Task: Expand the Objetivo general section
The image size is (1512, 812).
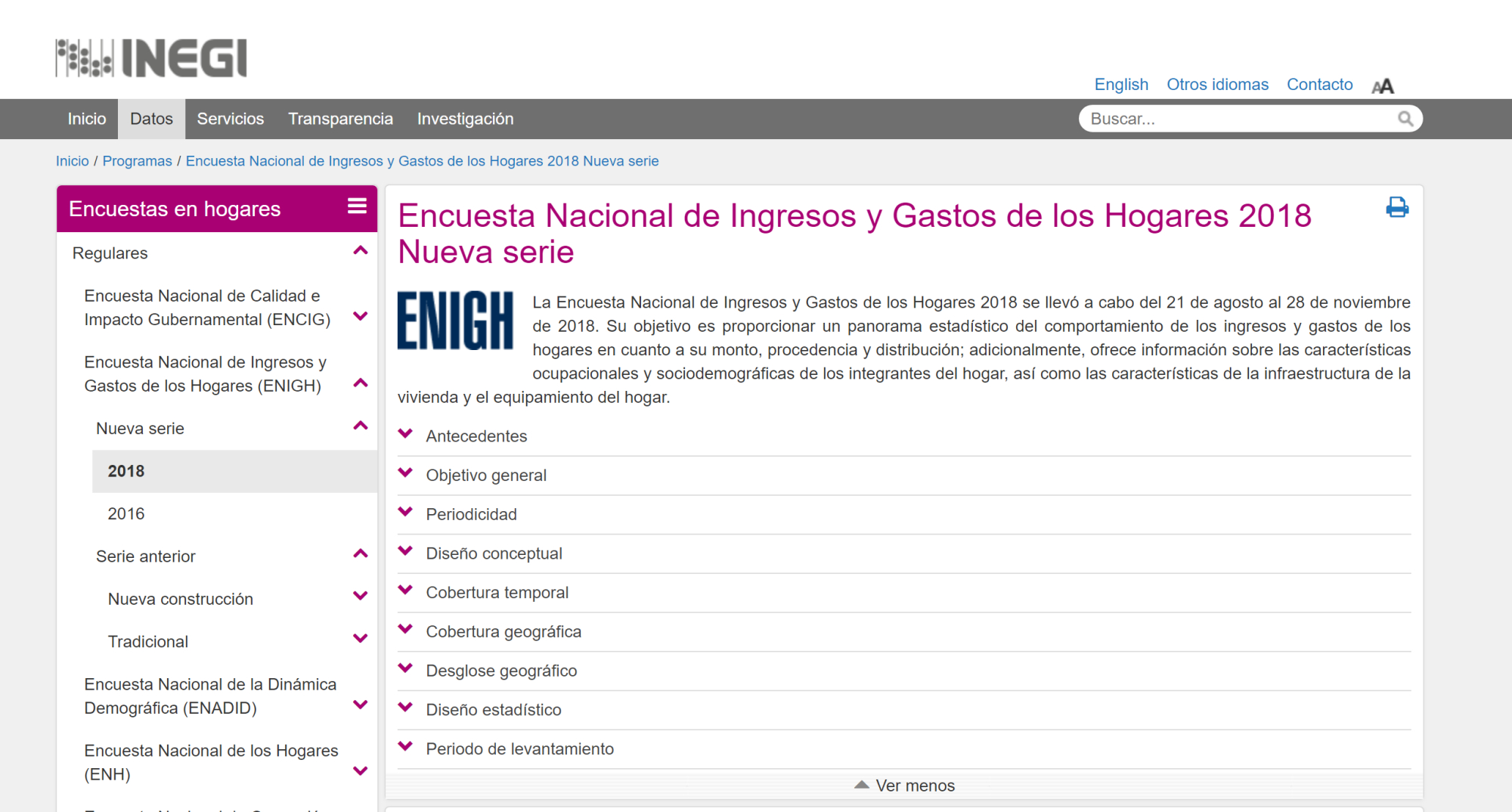Action: 904,476
